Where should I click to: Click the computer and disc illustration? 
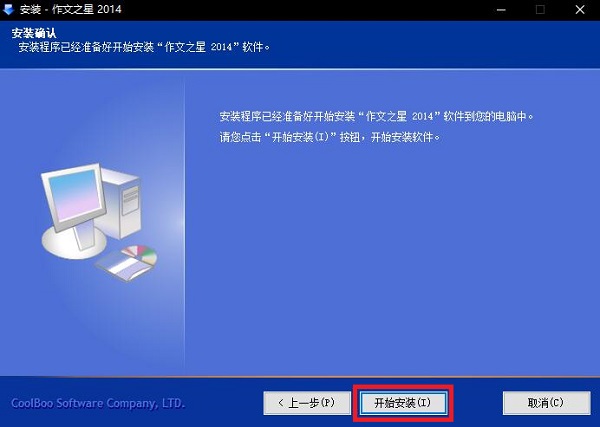[99, 222]
